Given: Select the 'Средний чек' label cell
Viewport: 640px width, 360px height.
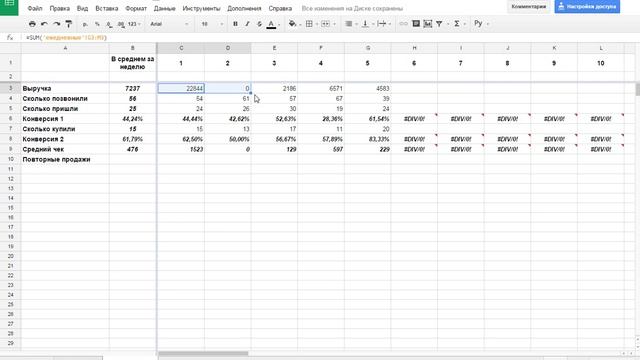Looking at the screenshot, I should pyautogui.click(x=65, y=149).
